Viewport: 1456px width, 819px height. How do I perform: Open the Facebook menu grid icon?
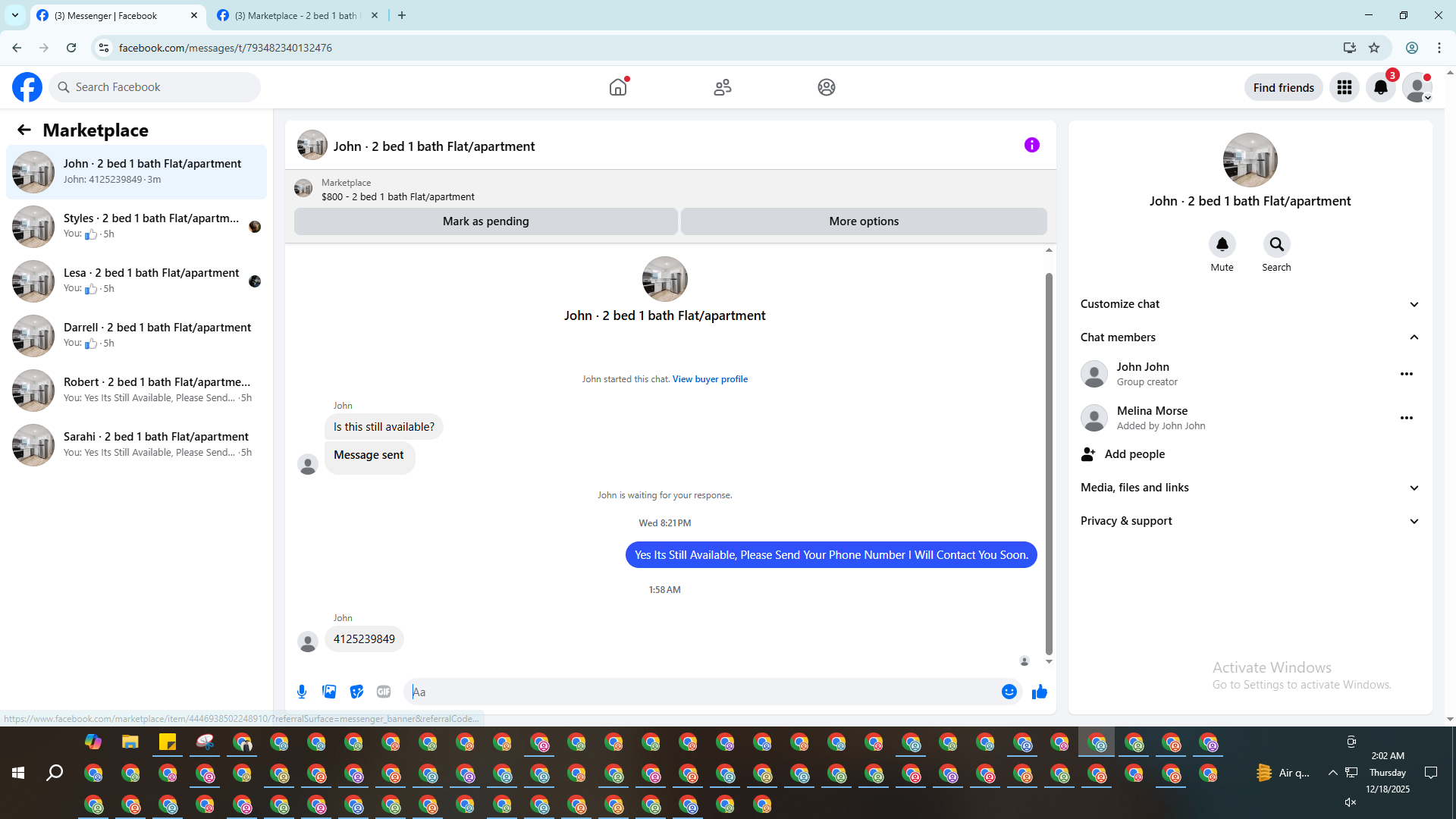click(1344, 88)
